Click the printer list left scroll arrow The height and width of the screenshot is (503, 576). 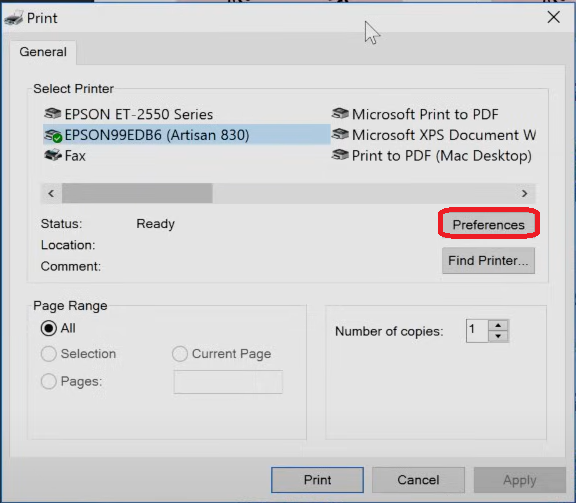[x=51, y=193]
